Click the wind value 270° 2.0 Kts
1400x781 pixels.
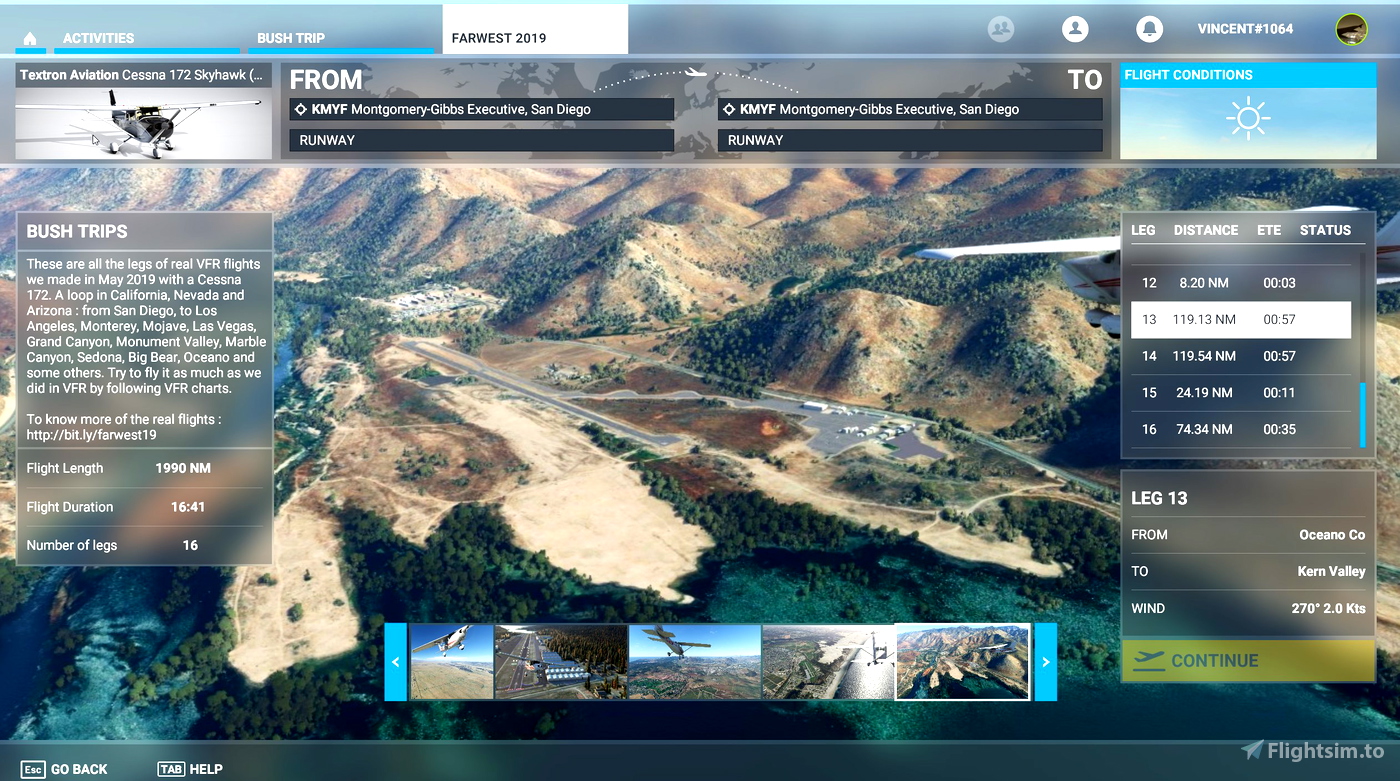[1328, 608]
